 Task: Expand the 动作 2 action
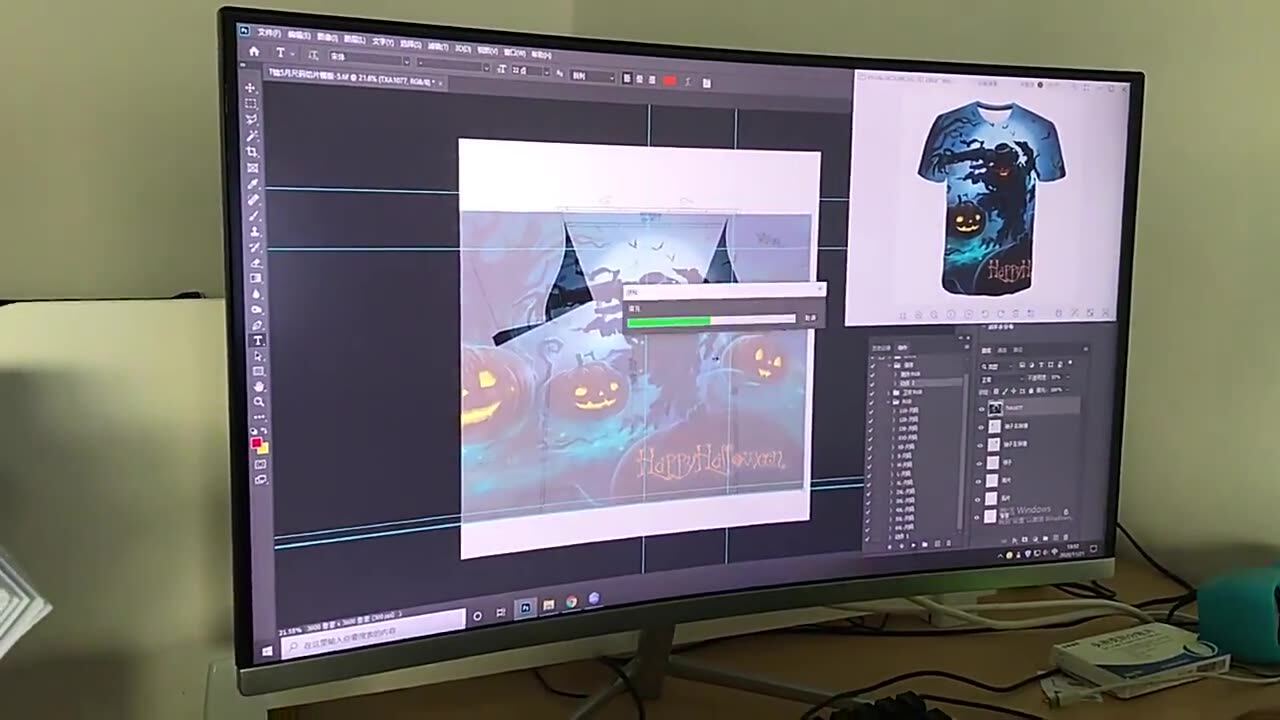tap(897, 383)
